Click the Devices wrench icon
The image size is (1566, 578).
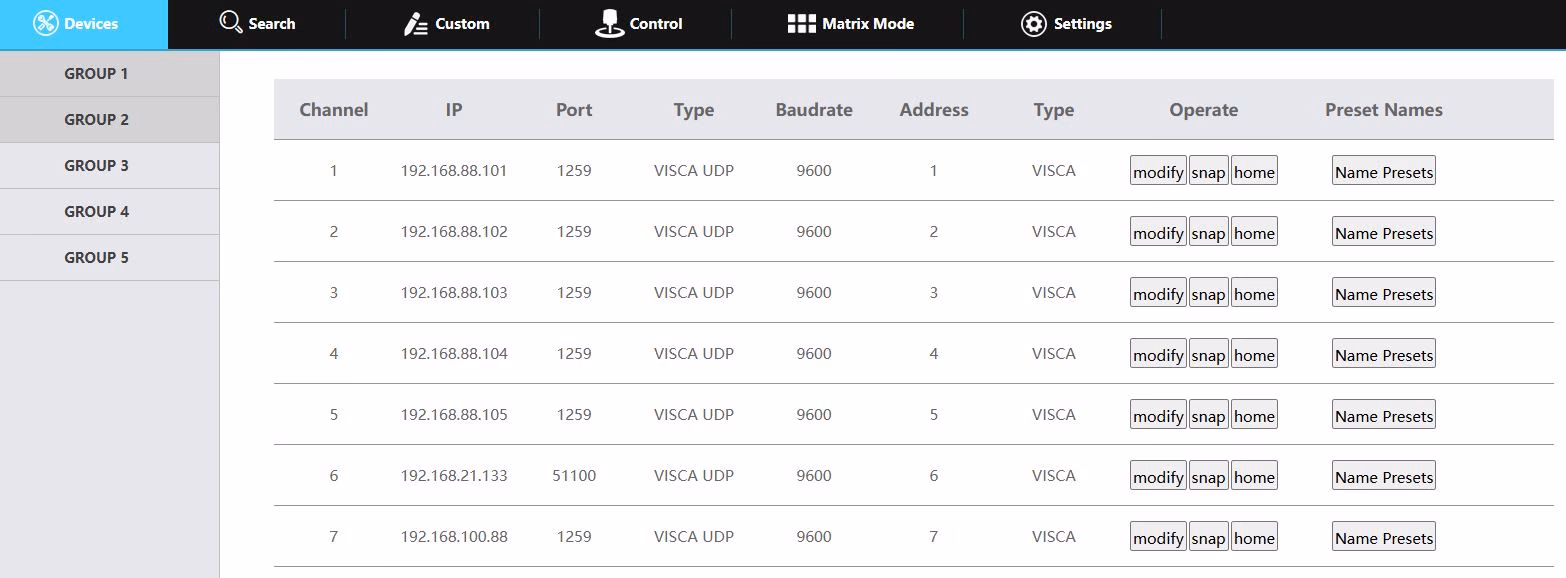pyautogui.click(x=45, y=24)
